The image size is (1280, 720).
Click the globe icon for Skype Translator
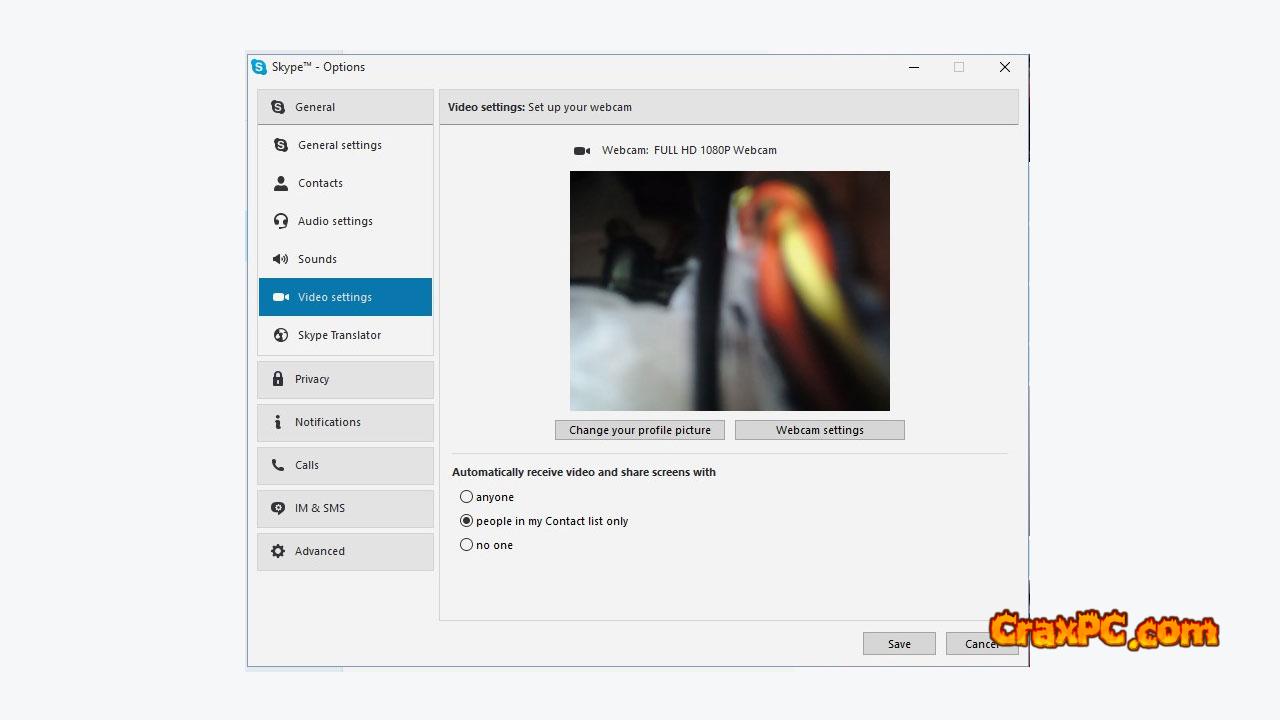(x=281, y=335)
